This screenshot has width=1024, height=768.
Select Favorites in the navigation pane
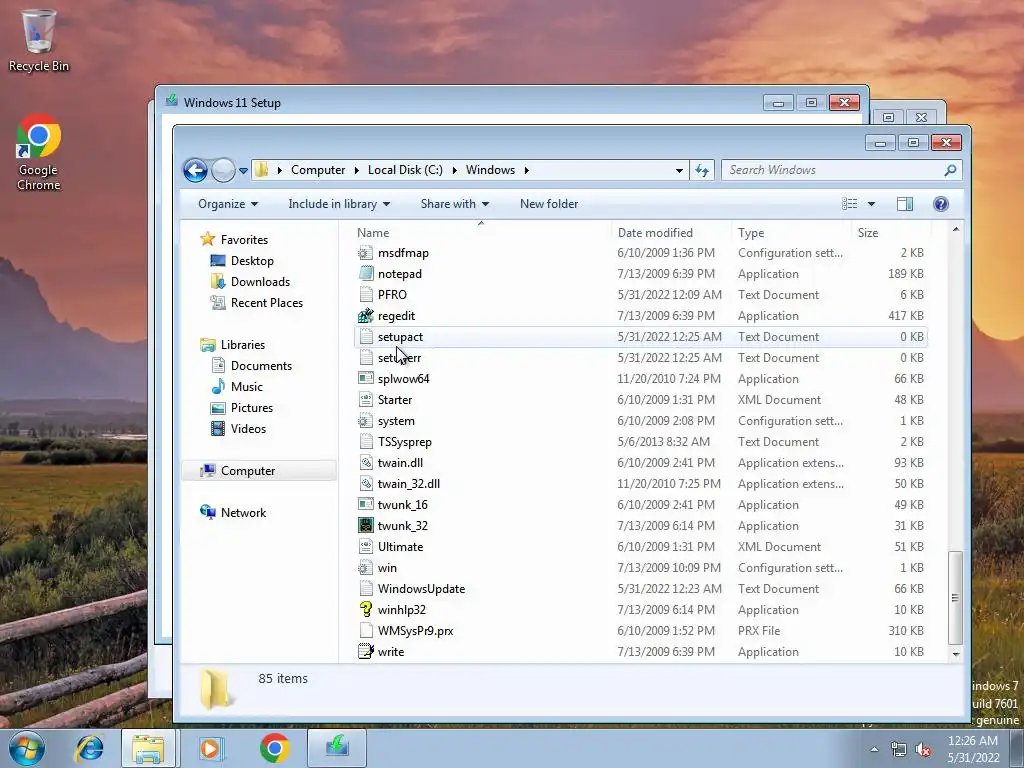pos(244,240)
